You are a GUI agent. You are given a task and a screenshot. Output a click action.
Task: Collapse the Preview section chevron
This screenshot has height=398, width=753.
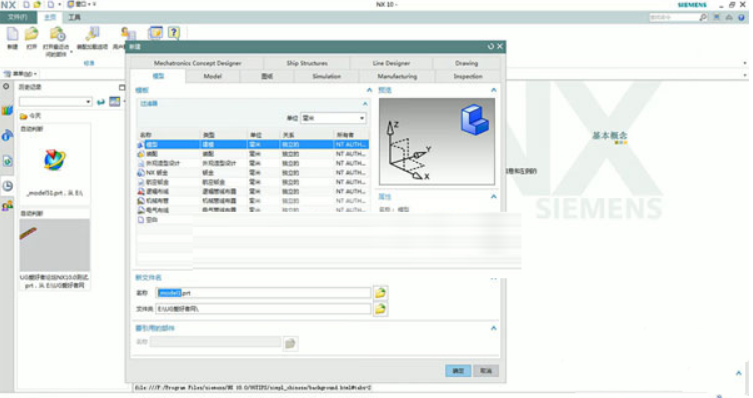click(x=493, y=90)
